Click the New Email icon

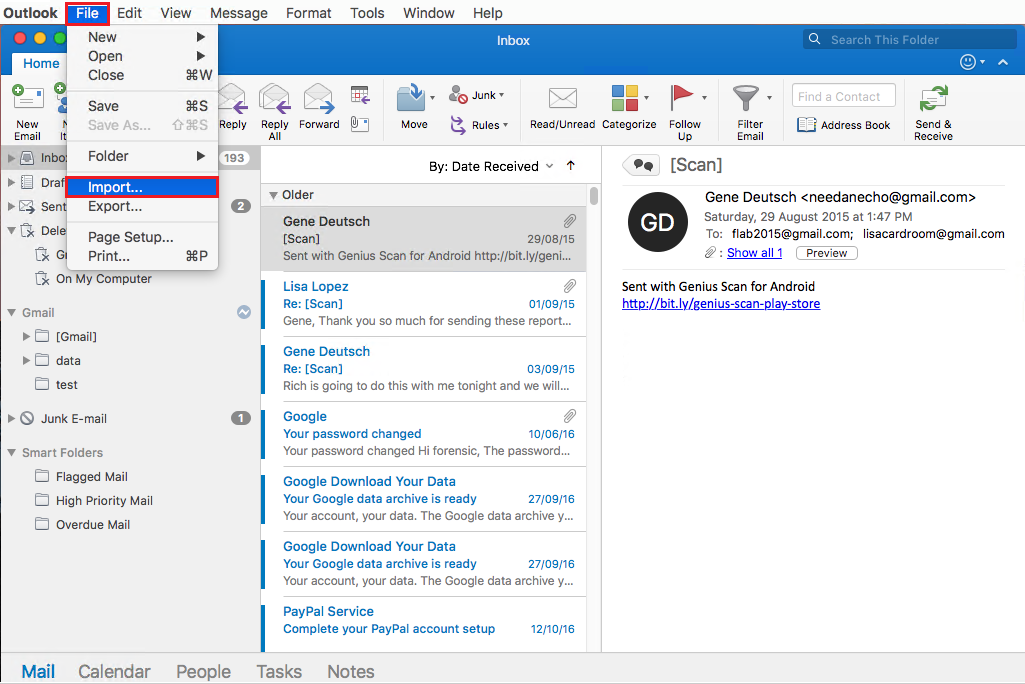point(27,99)
